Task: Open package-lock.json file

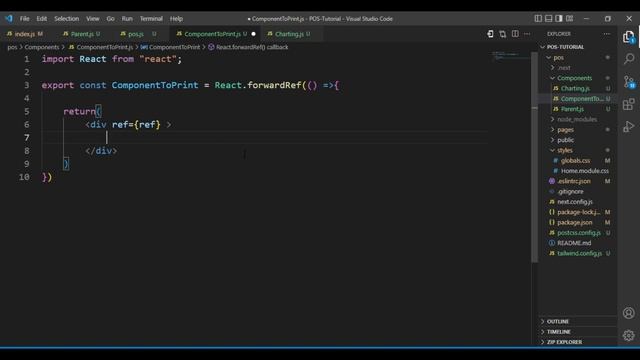Action: (578, 212)
